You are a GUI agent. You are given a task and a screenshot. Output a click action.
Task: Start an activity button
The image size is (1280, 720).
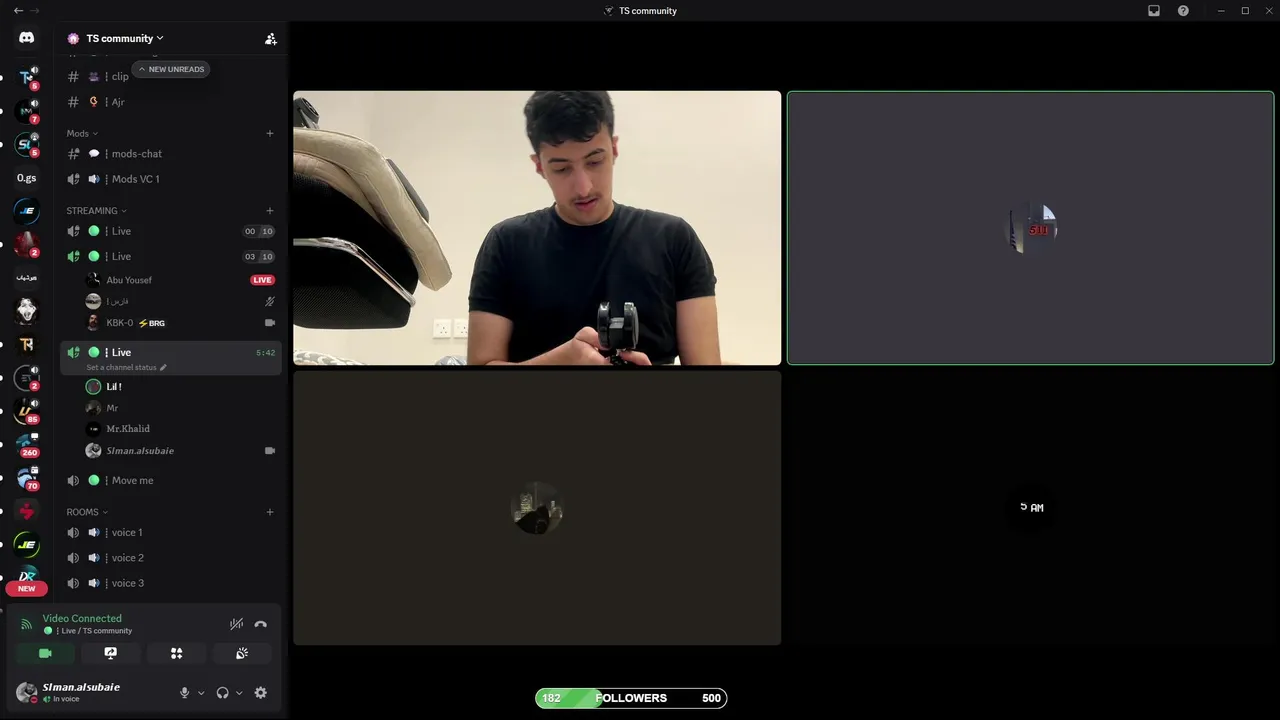[176, 653]
